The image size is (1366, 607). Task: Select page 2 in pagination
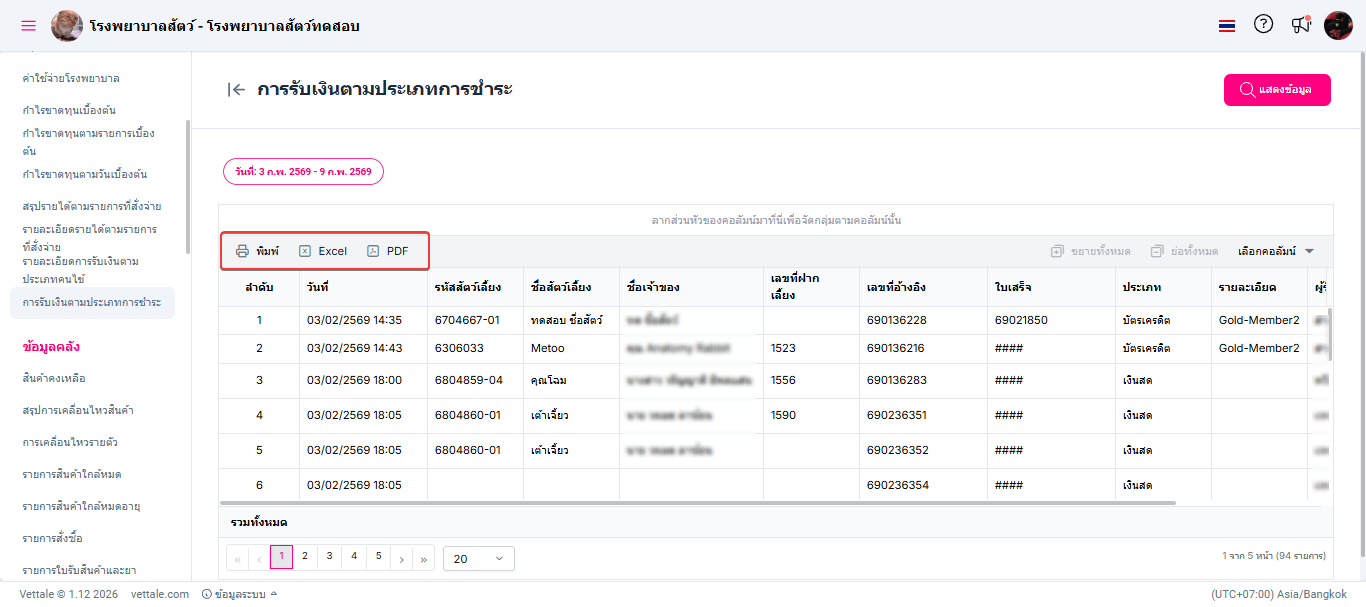click(305, 557)
